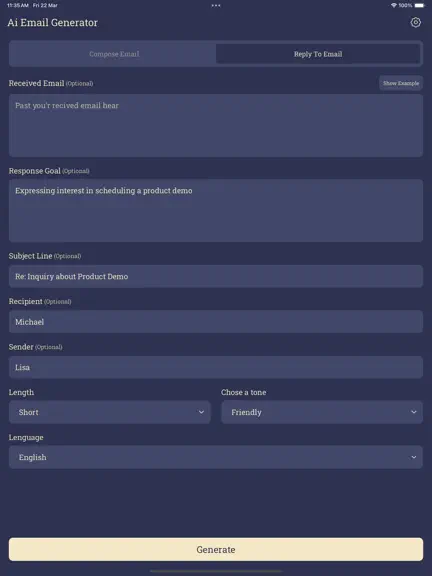The width and height of the screenshot is (432, 576).
Task: Click the Language dropdown chevron arrow
Action: (414, 457)
